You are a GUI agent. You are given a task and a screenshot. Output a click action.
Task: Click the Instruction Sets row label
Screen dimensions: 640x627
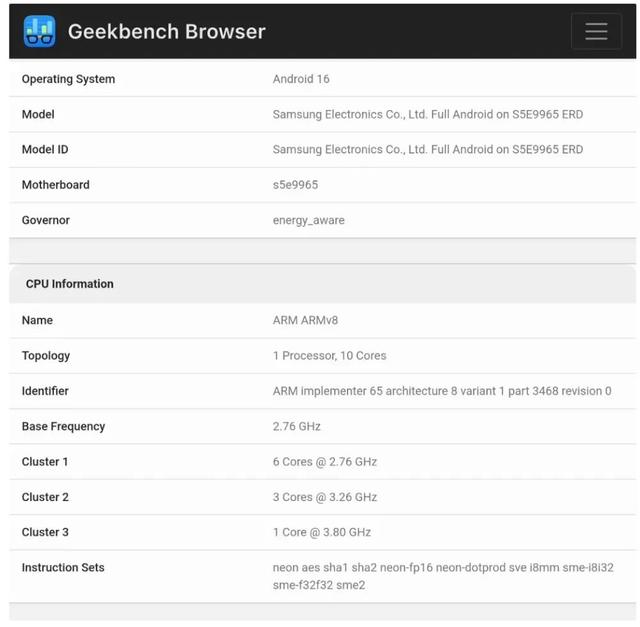click(x=63, y=568)
